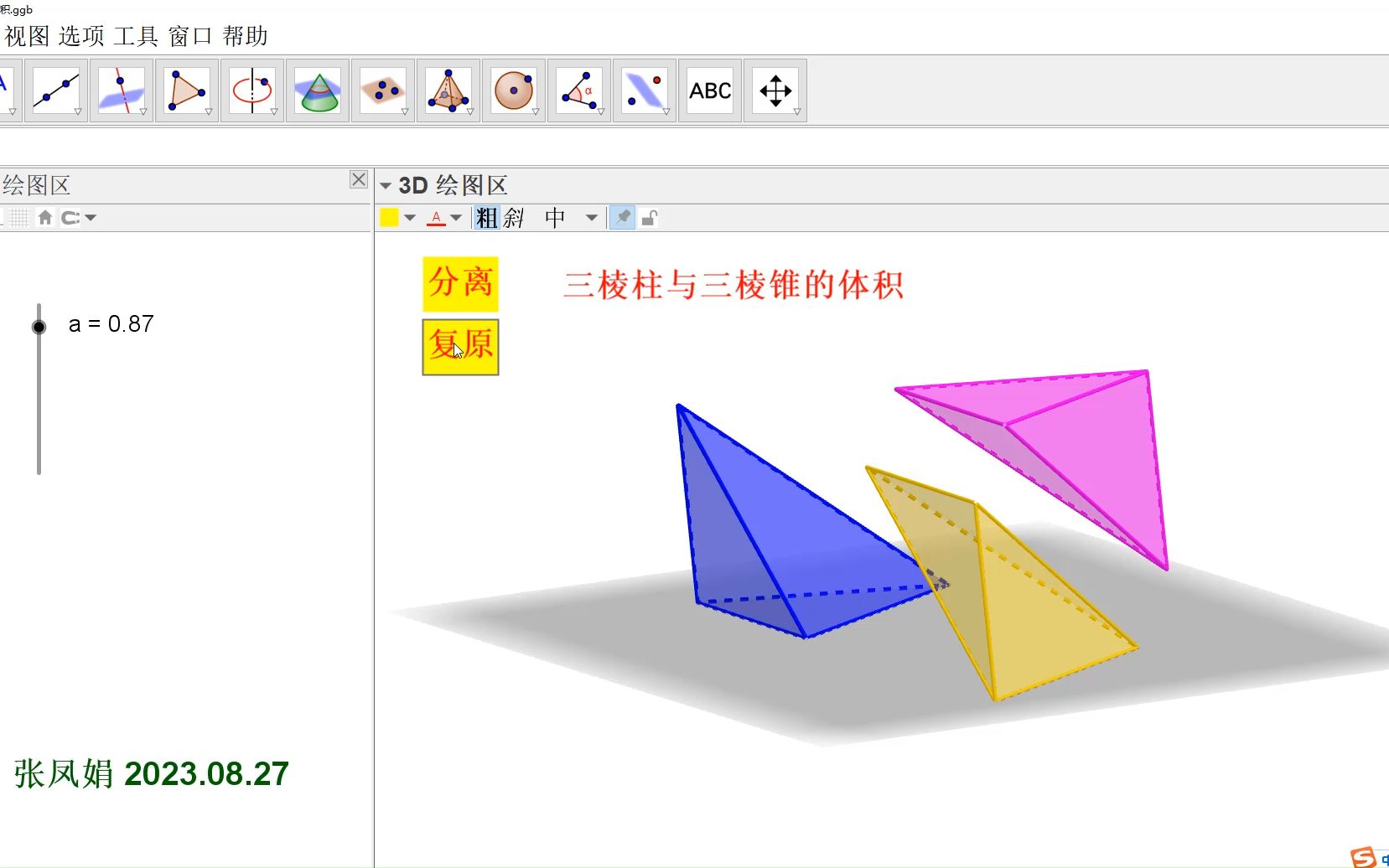The height and width of the screenshot is (868, 1389).
Task: Open the text size 中 dropdown
Action: 592,217
